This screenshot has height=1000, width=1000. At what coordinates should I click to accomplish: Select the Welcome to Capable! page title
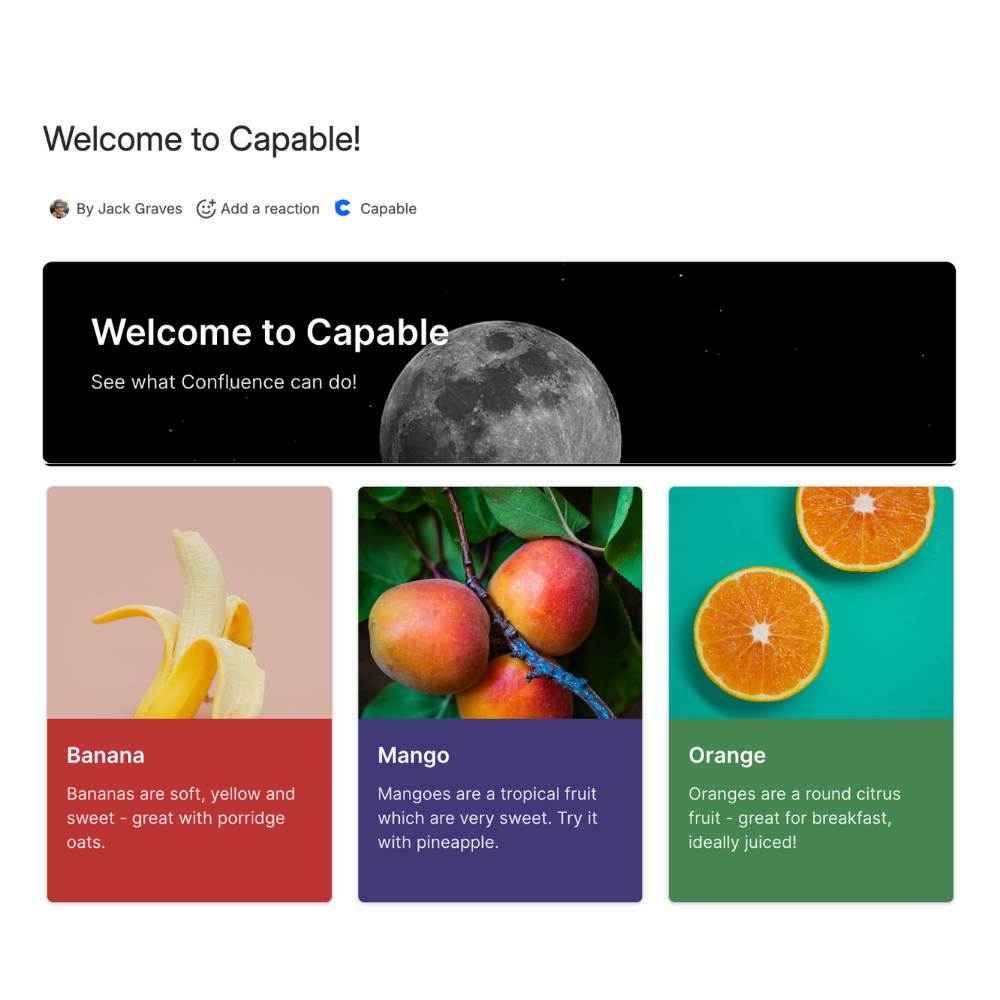tap(202, 139)
